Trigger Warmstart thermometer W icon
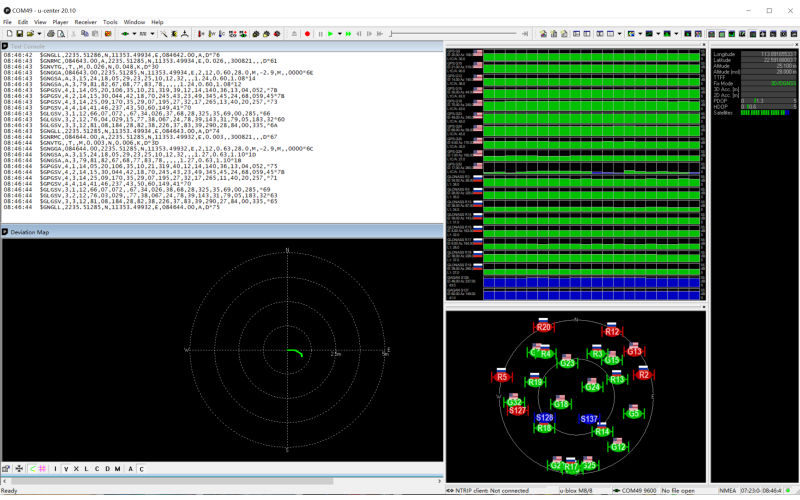This screenshot has width=800, height=500. point(212,34)
